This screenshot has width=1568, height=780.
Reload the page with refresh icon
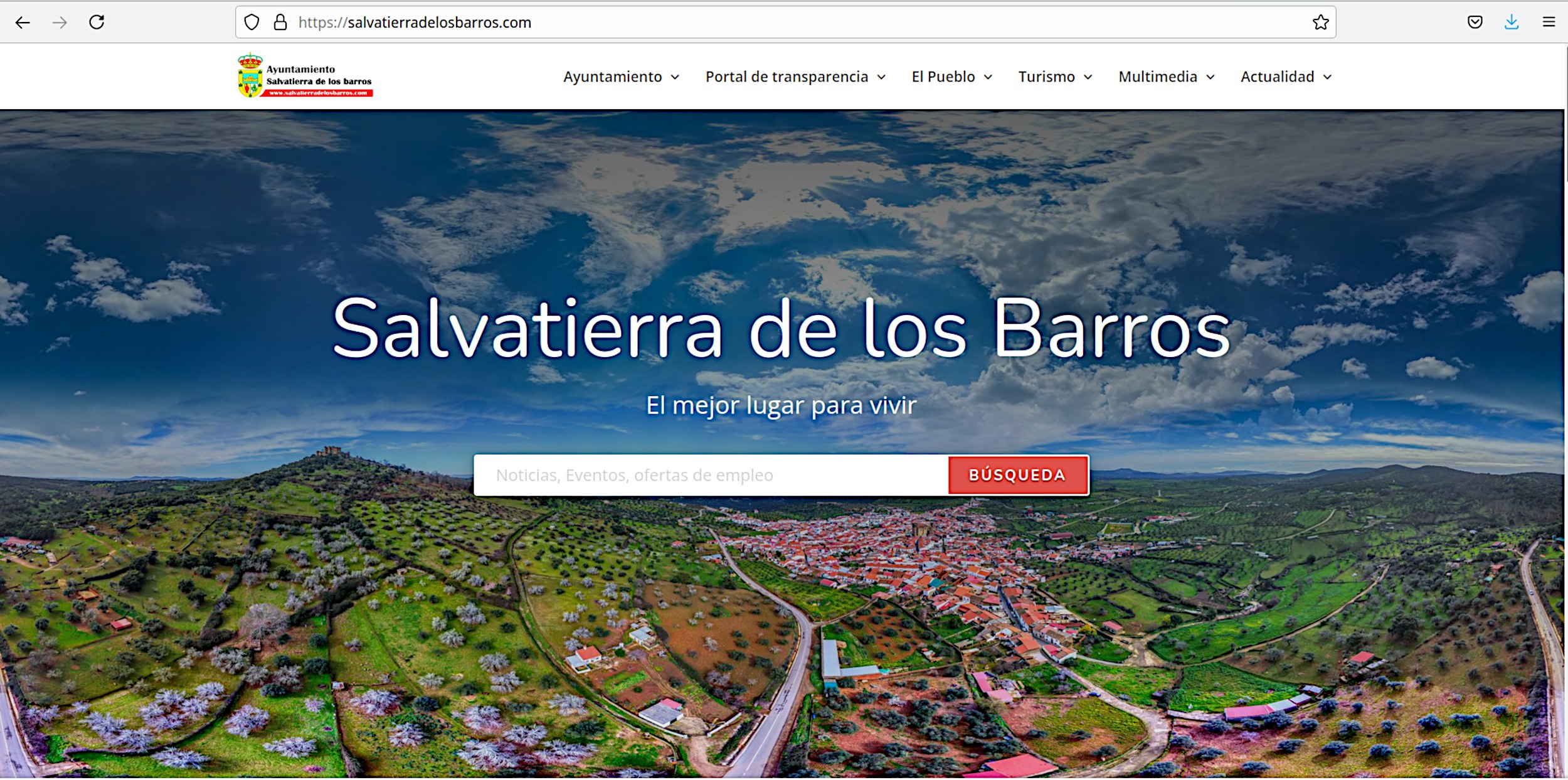point(97,23)
